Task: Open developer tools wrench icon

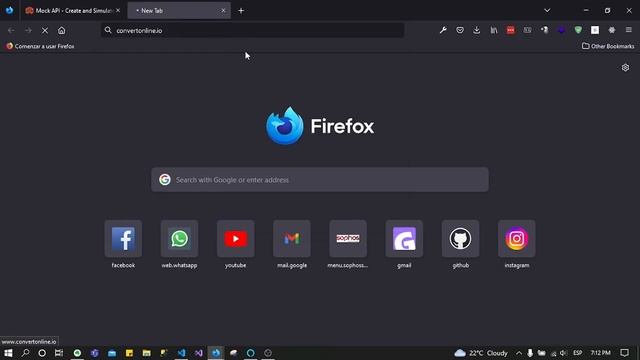Action: [443, 30]
